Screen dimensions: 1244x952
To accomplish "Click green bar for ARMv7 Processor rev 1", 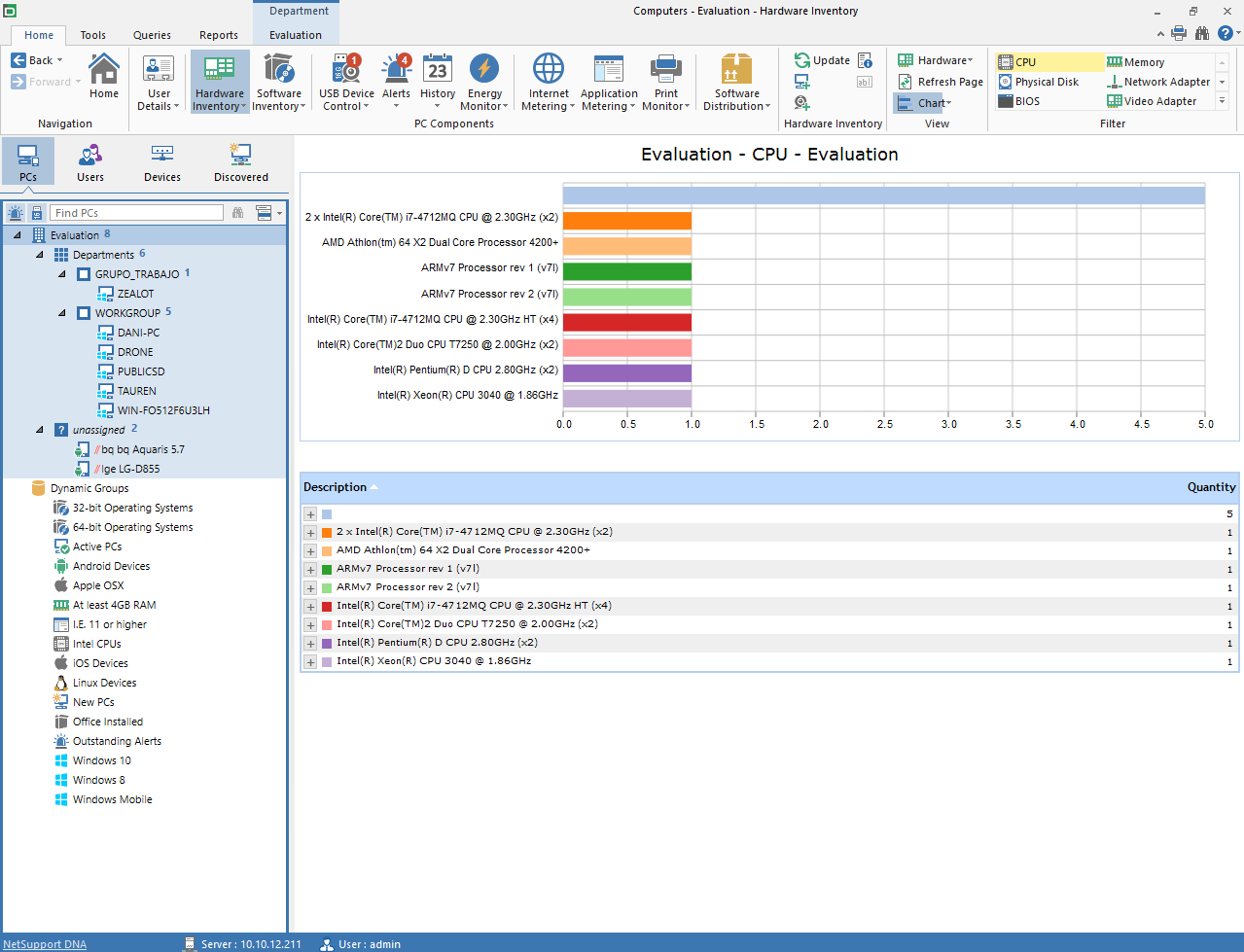I will (627, 271).
